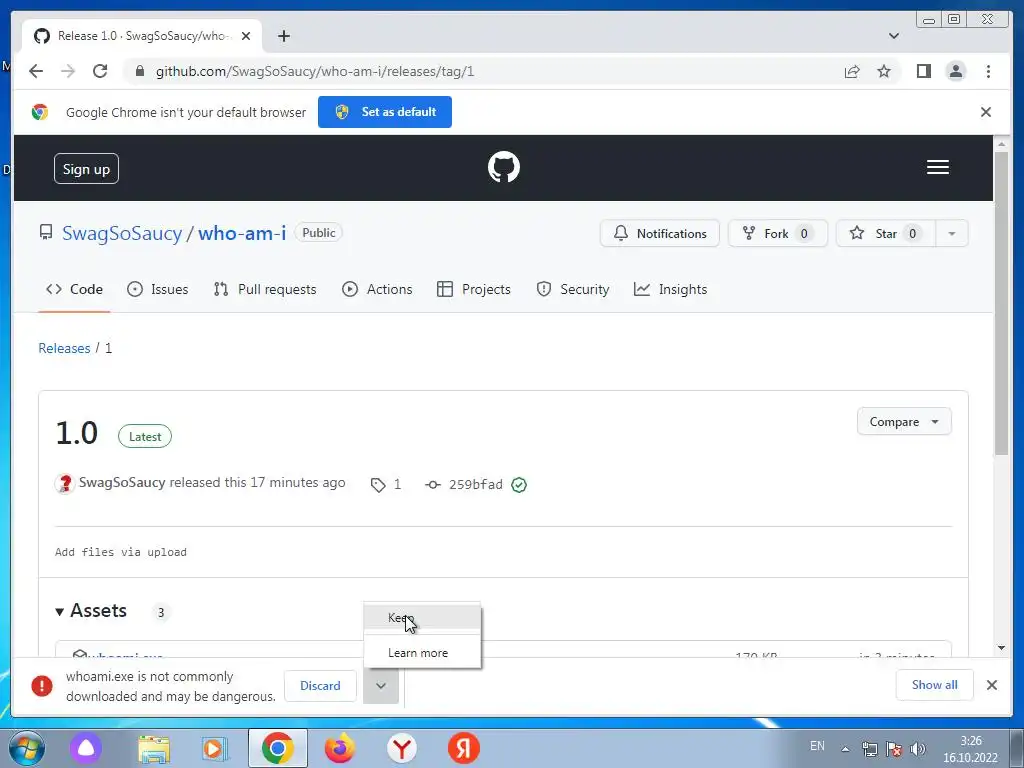Click the EN language indicator in tray
The image size is (1024, 768).
(x=817, y=746)
